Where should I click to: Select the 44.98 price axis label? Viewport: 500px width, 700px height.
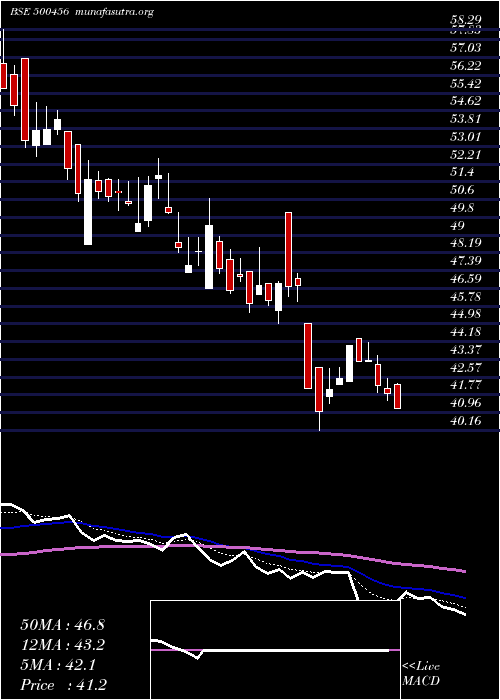(x=466, y=314)
